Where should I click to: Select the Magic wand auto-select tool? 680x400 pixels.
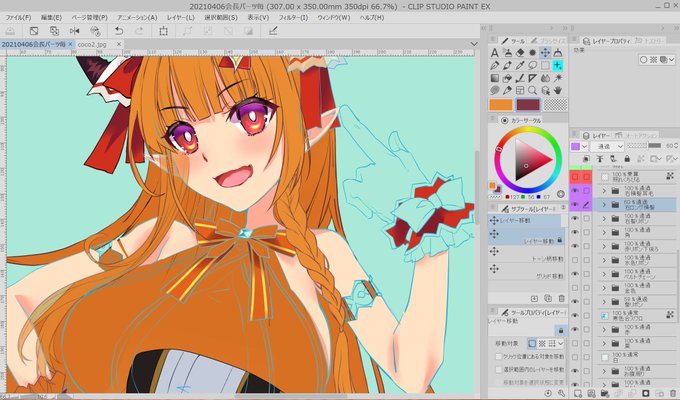point(558,78)
